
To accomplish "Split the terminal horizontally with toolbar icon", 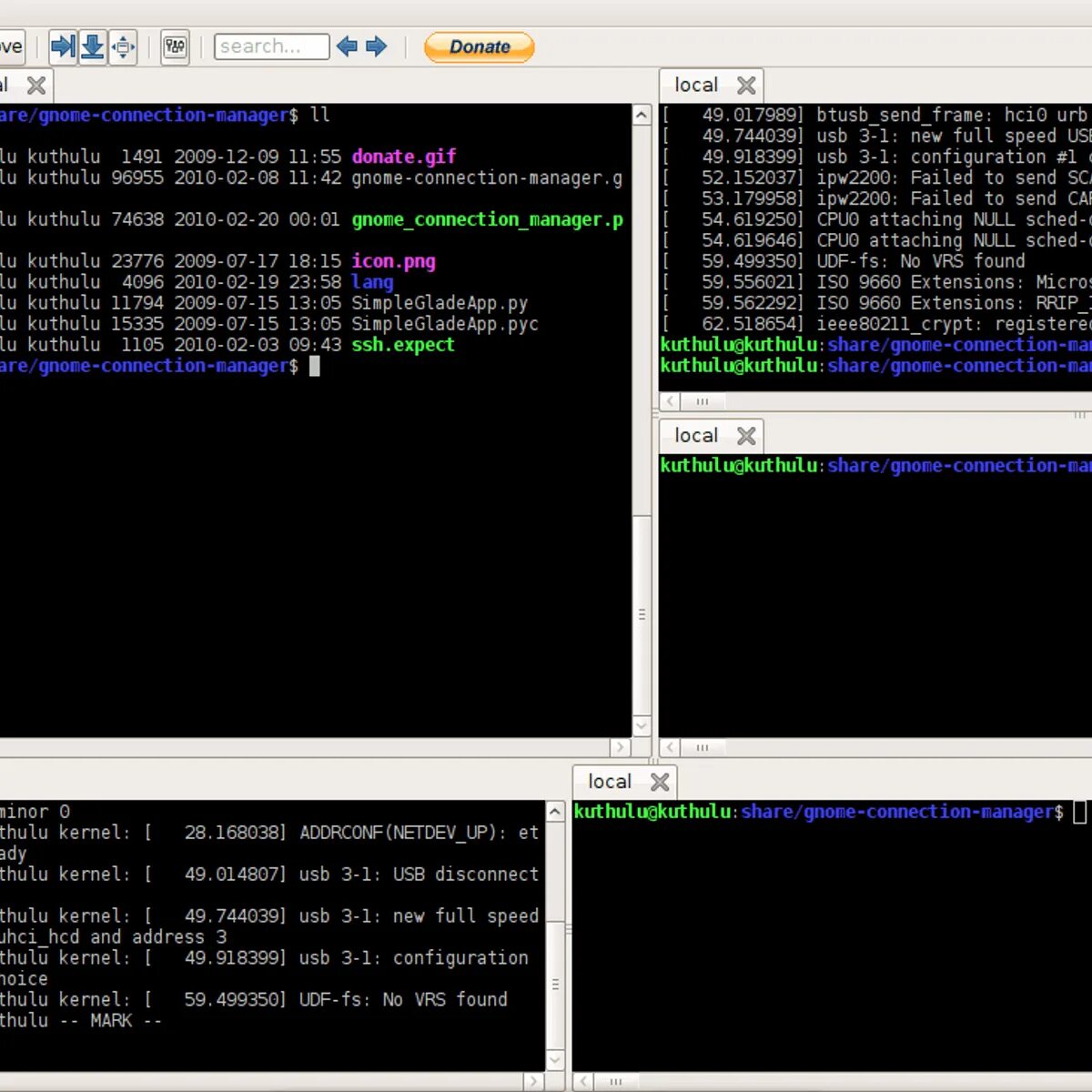I will (x=64, y=46).
